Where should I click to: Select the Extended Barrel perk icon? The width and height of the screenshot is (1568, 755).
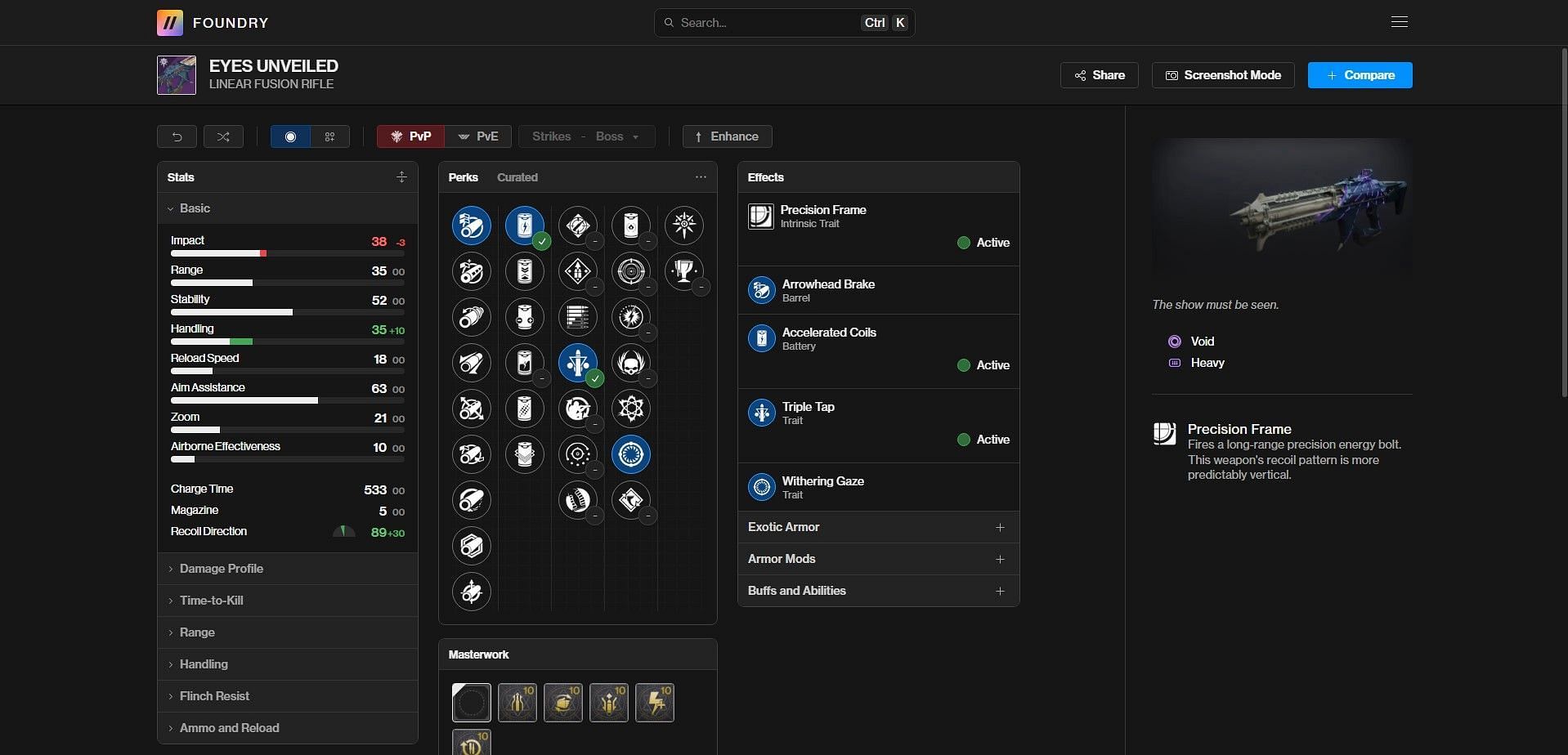(472, 363)
